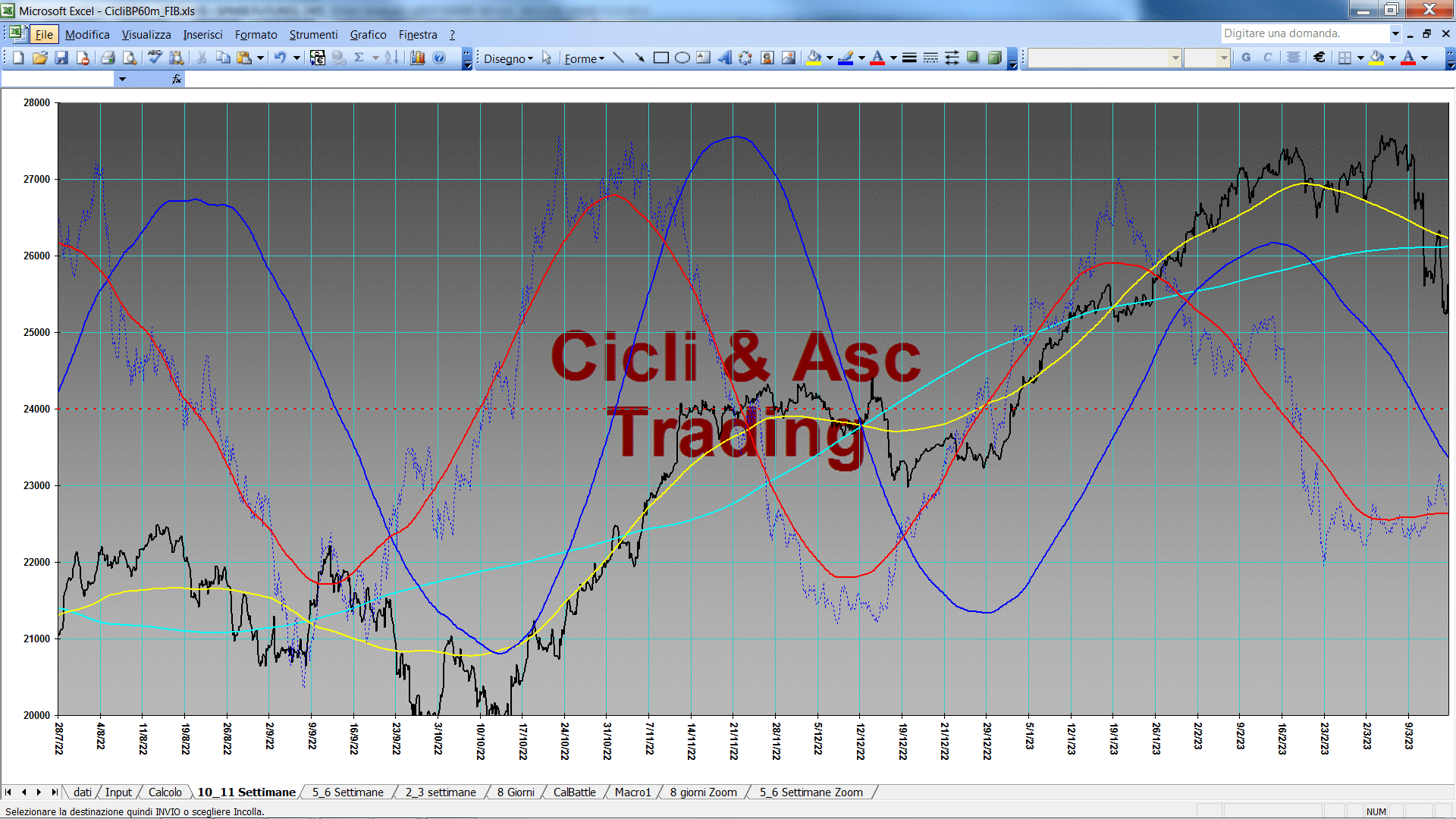
Task: Open the Modifica menu
Action: (87, 35)
